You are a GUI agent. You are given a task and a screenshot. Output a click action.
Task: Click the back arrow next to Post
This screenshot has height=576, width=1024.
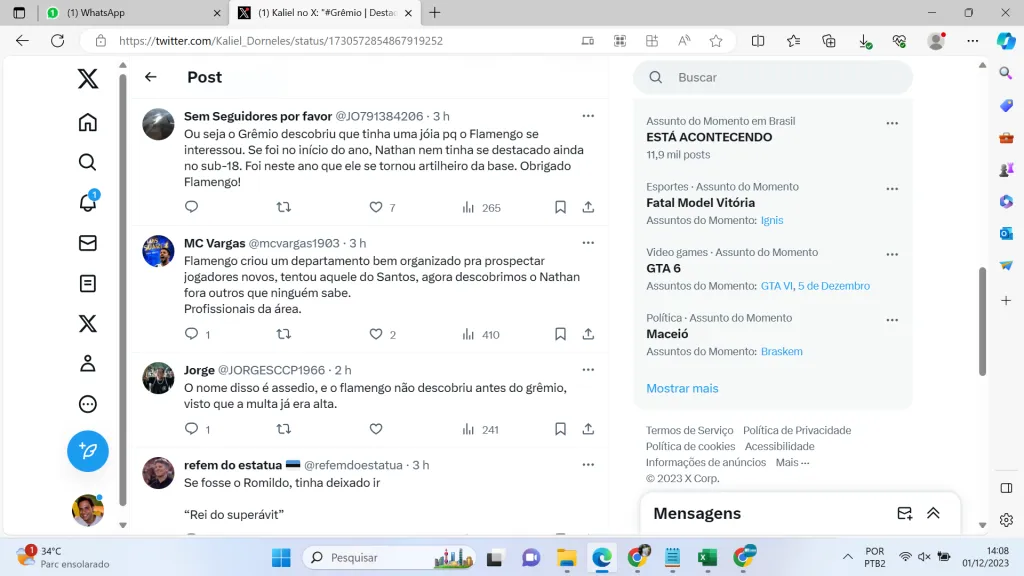click(151, 77)
